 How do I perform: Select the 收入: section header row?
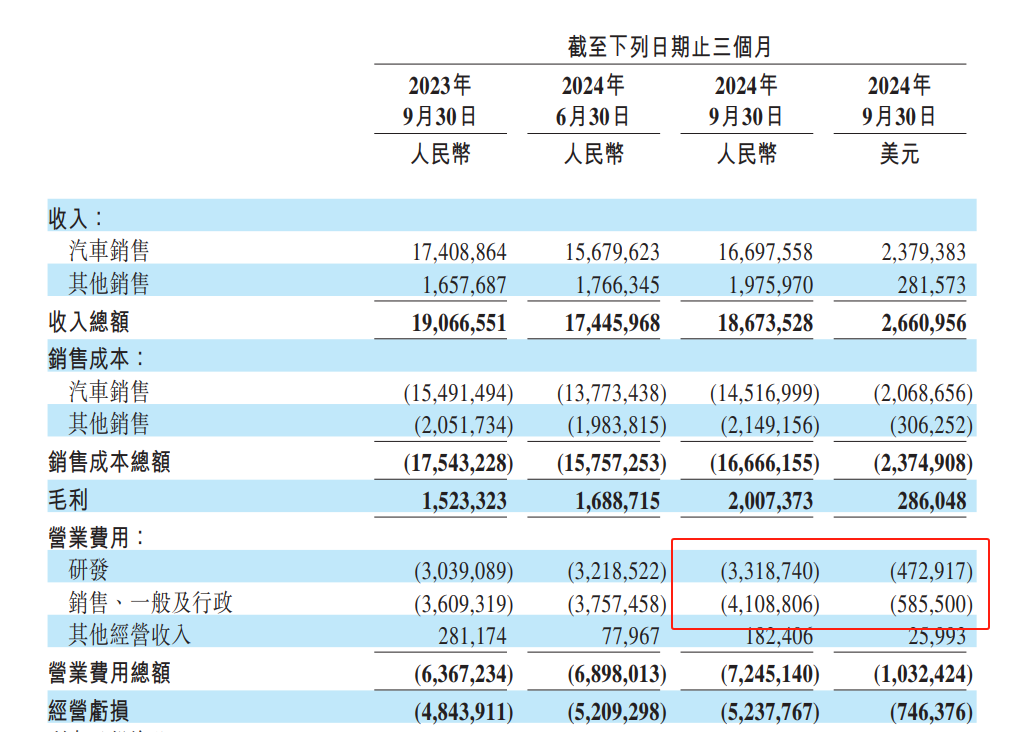[76, 217]
